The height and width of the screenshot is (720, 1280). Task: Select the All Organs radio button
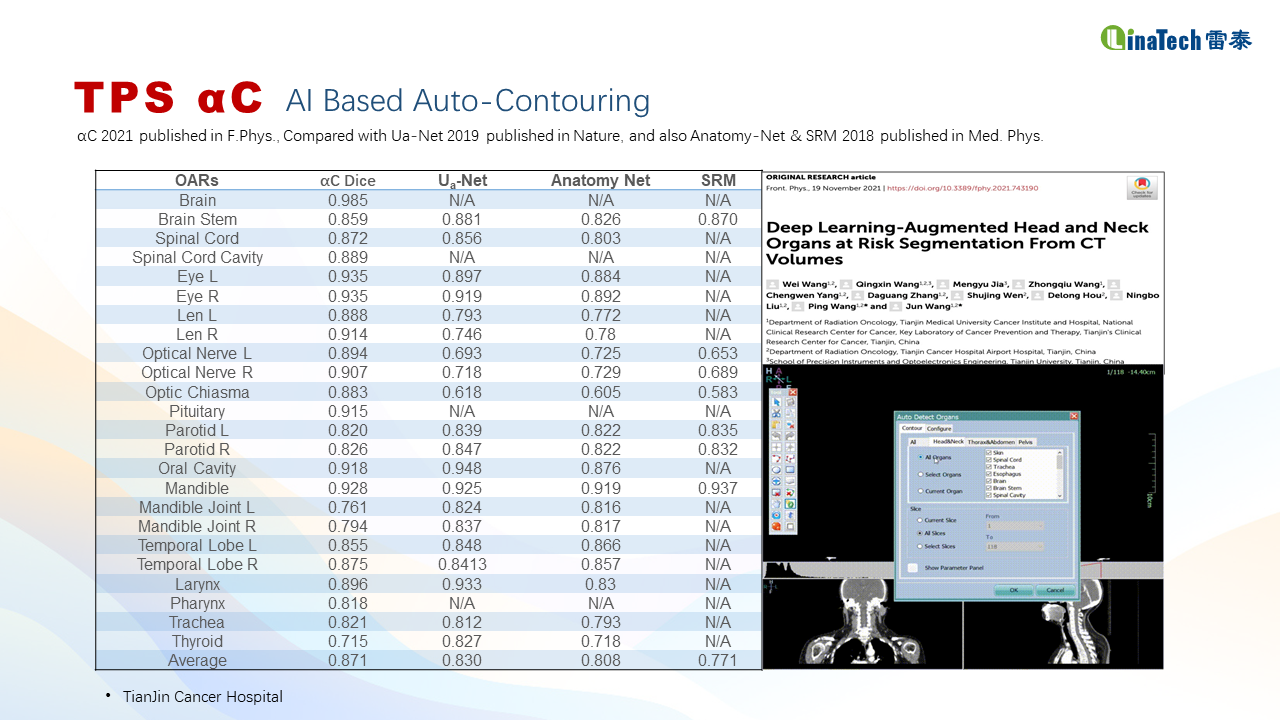coord(921,457)
